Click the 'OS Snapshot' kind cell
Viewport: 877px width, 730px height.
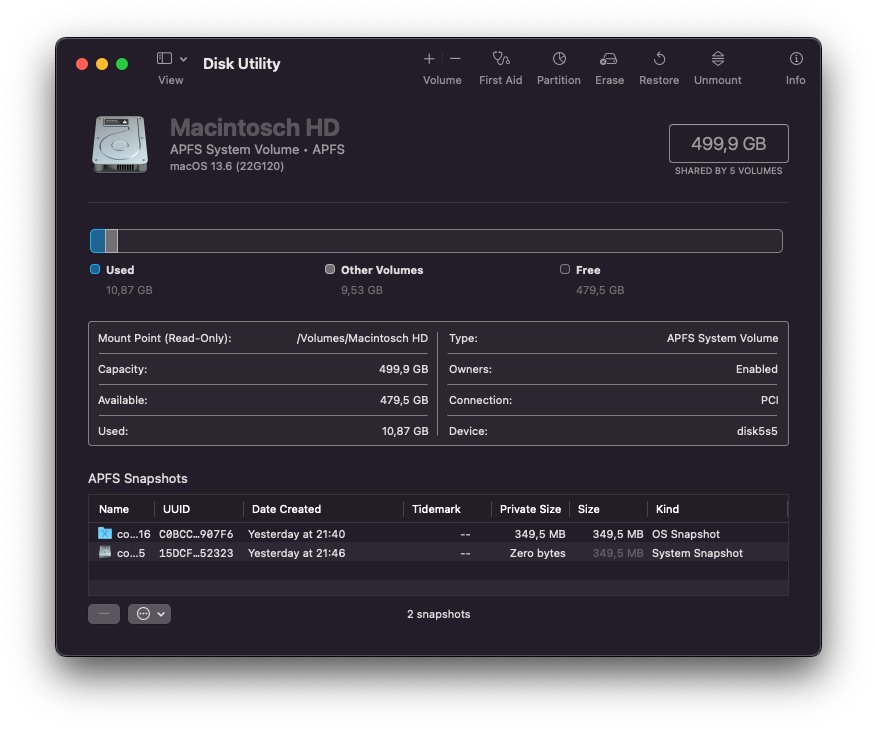(x=686, y=534)
